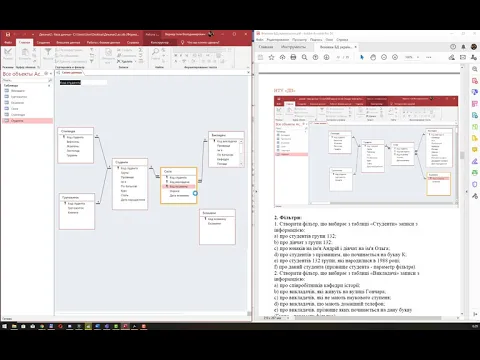Image resolution: width=480 pixels, height=360 pixels.
Task: Open the Удалить dropdown arrow in ribbon
Action: click(135, 61)
